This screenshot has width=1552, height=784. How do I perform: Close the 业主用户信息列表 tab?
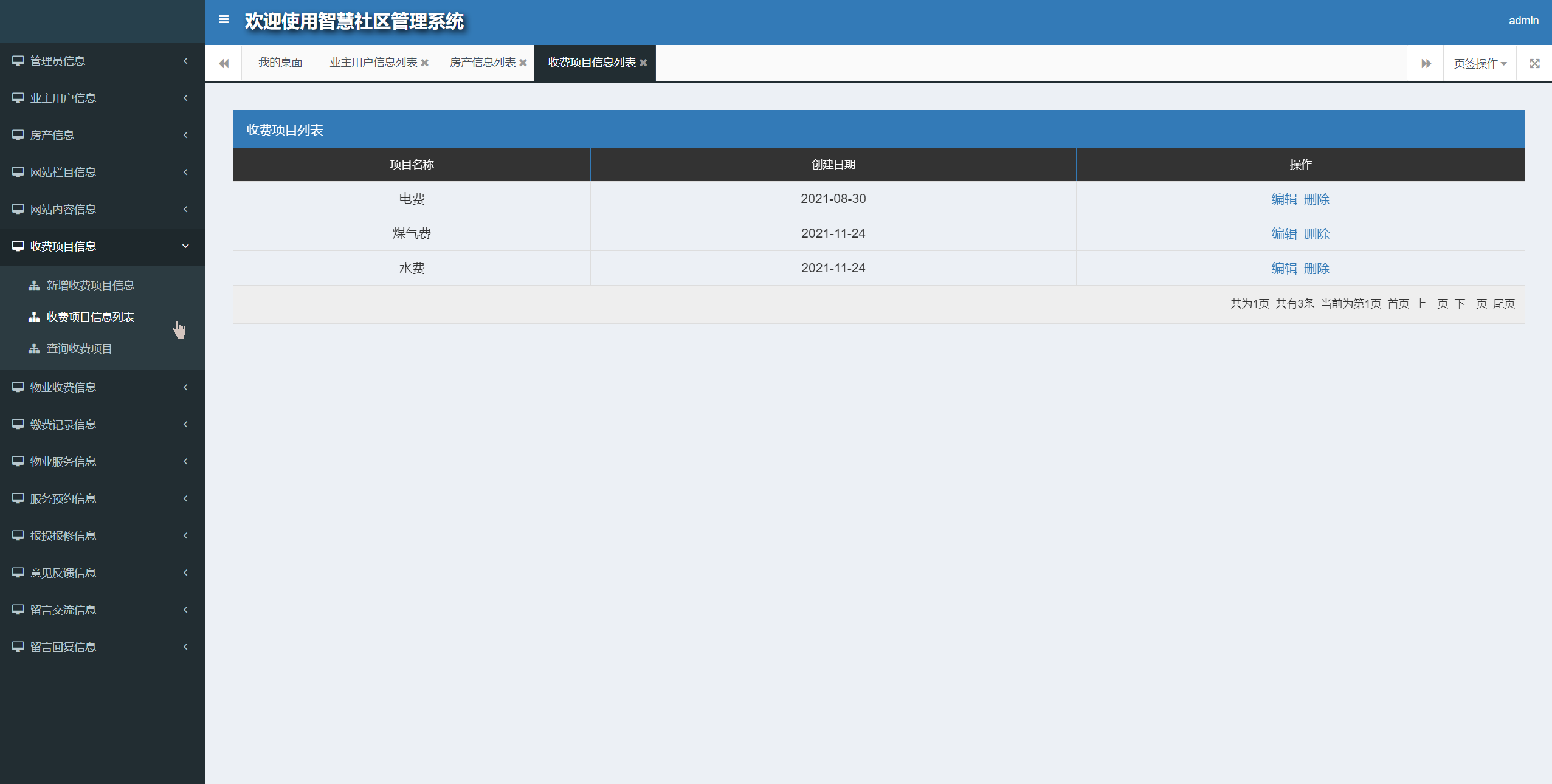(x=425, y=63)
